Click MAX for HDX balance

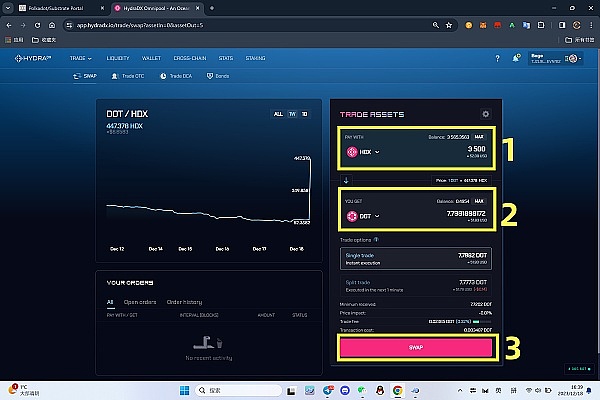[479, 137]
